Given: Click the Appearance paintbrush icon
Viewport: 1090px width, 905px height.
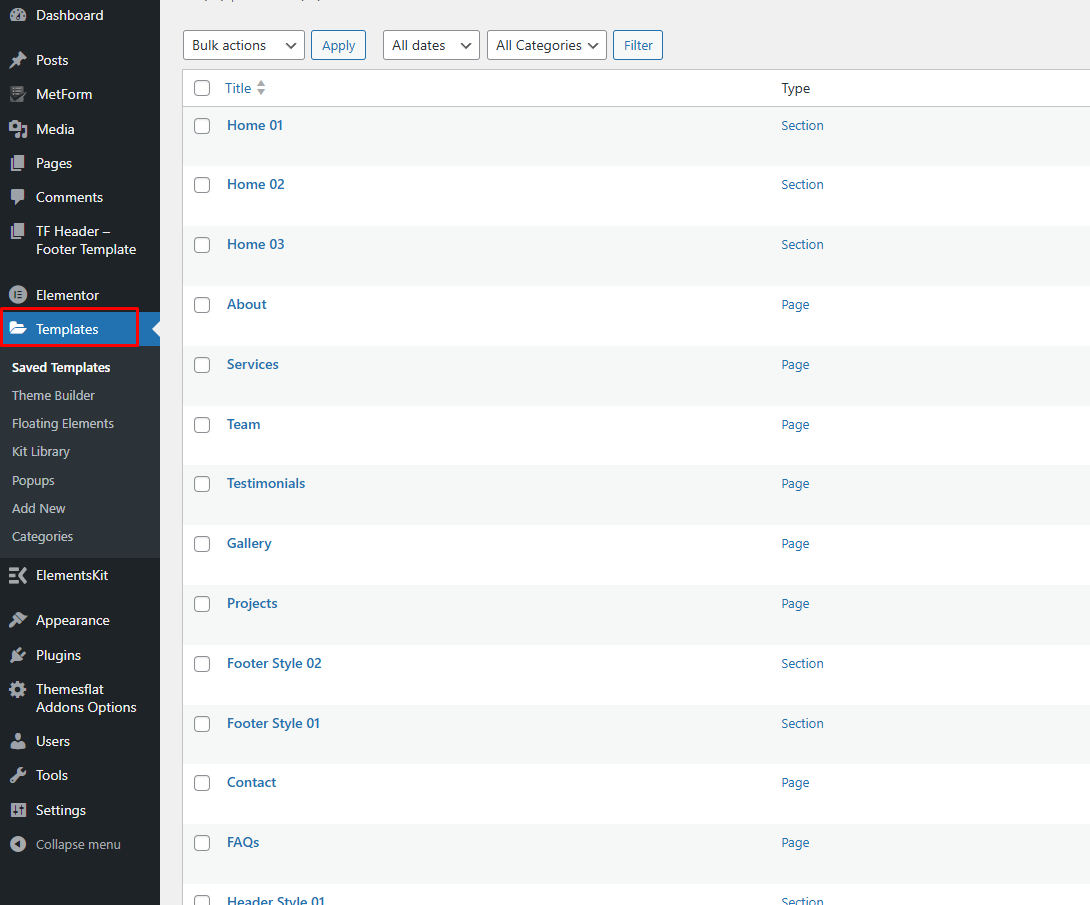Looking at the screenshot, I should click(x=18, y=620).
